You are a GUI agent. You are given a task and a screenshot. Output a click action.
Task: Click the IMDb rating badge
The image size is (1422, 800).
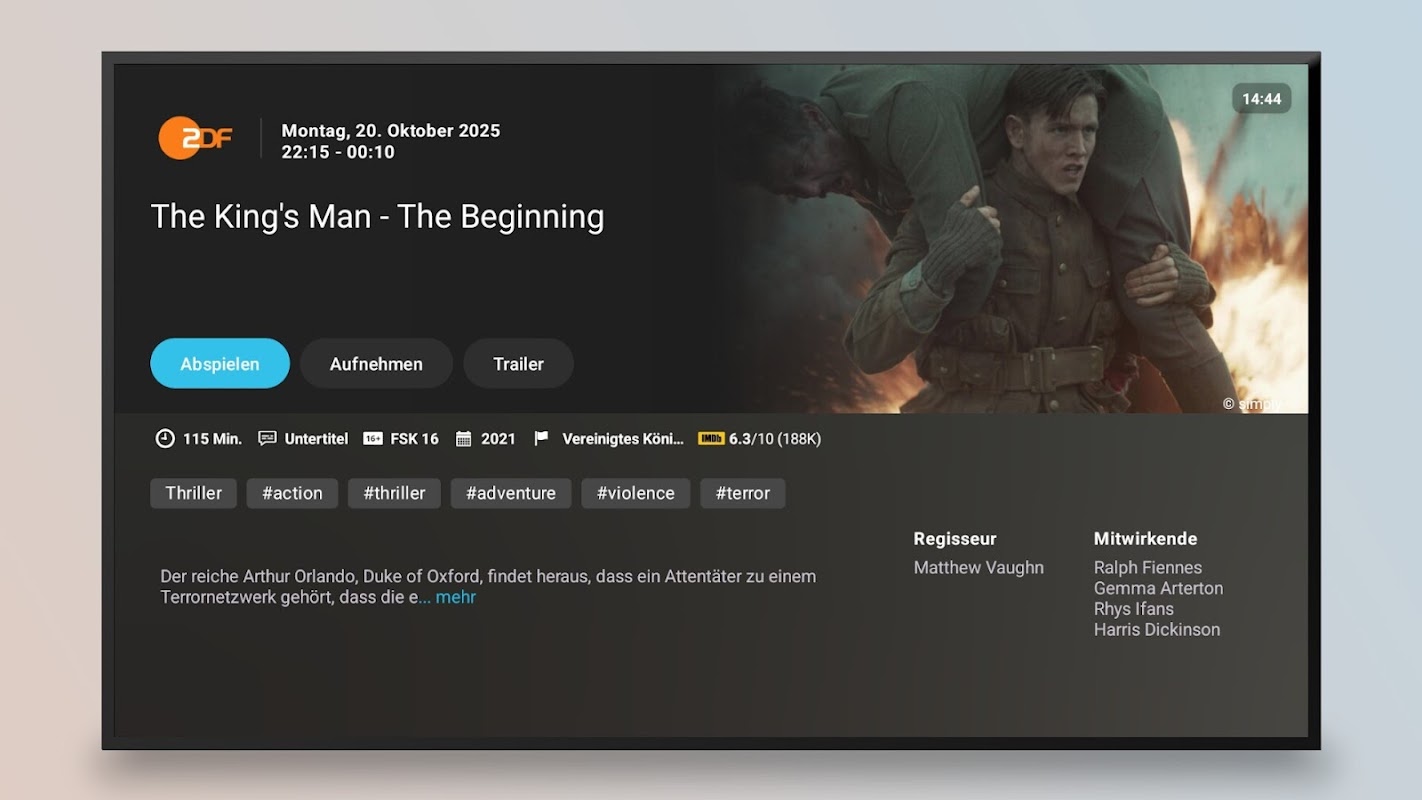tap(711, 438)
